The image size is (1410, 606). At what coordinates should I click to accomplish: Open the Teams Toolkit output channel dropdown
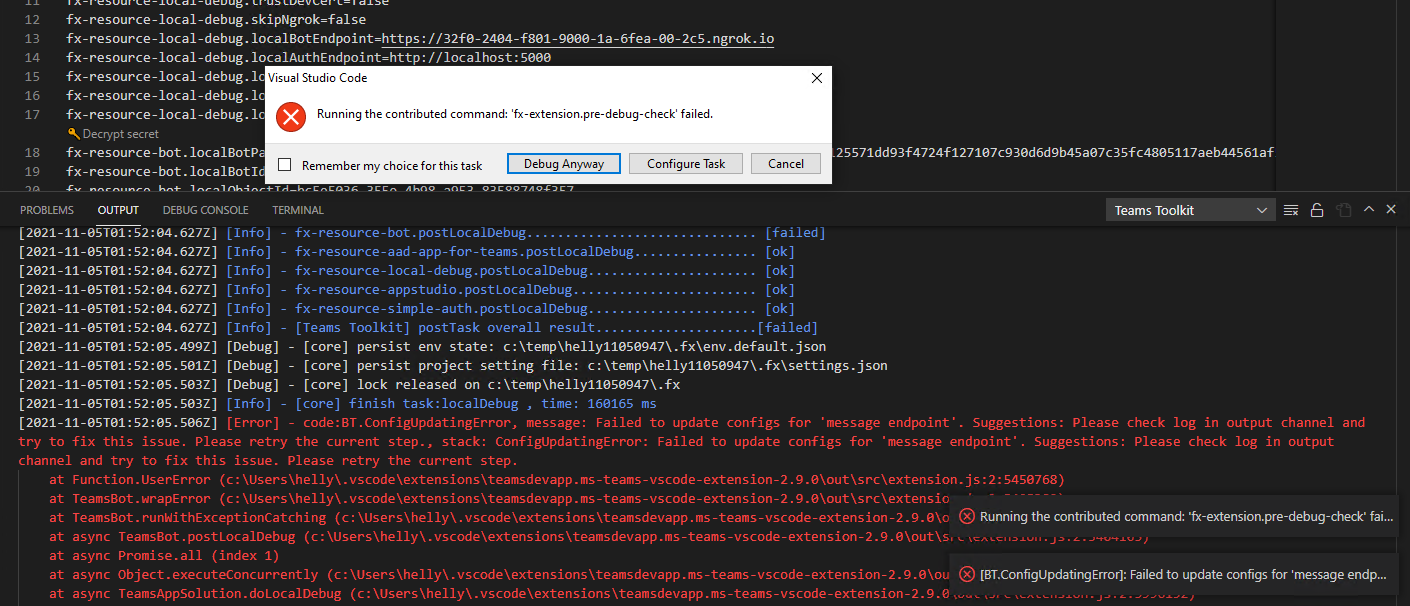[x=1188, y=209]
